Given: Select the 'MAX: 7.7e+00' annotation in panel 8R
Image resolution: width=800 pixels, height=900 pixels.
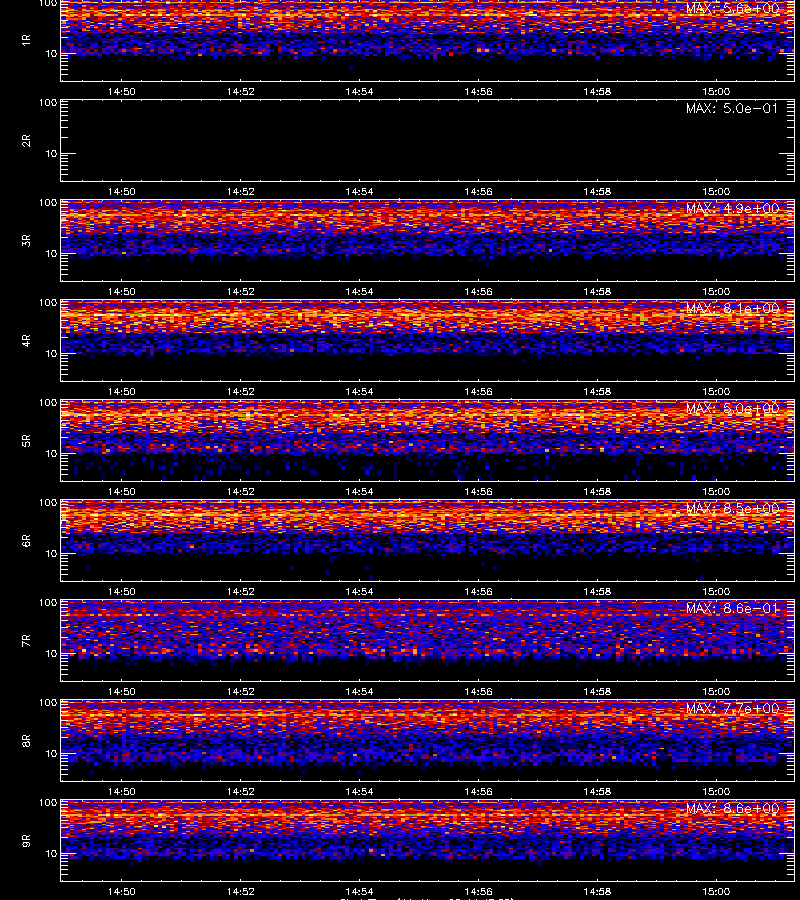Looking at the screenshot, I should click(732, 709).
